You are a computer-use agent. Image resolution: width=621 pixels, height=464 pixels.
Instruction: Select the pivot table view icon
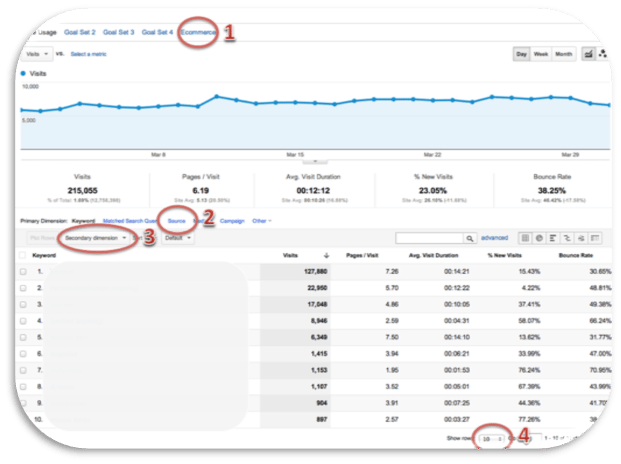pyautogui.click(x=598, y=238)
